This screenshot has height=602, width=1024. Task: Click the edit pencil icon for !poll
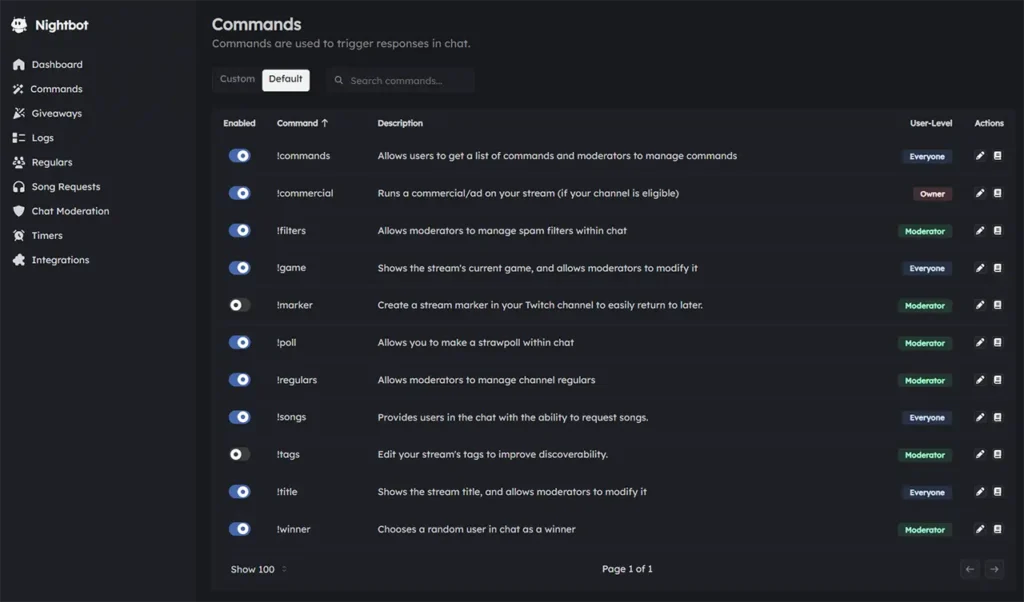[x=980, y=343]
